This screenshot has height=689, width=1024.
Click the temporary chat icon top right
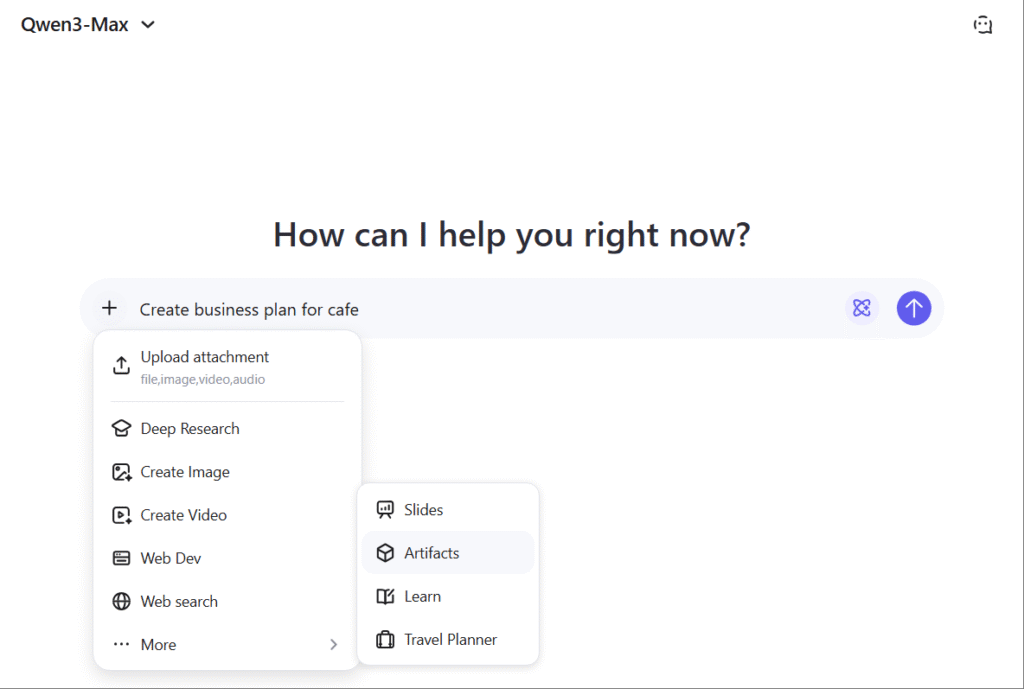click(x=983, y=25)
